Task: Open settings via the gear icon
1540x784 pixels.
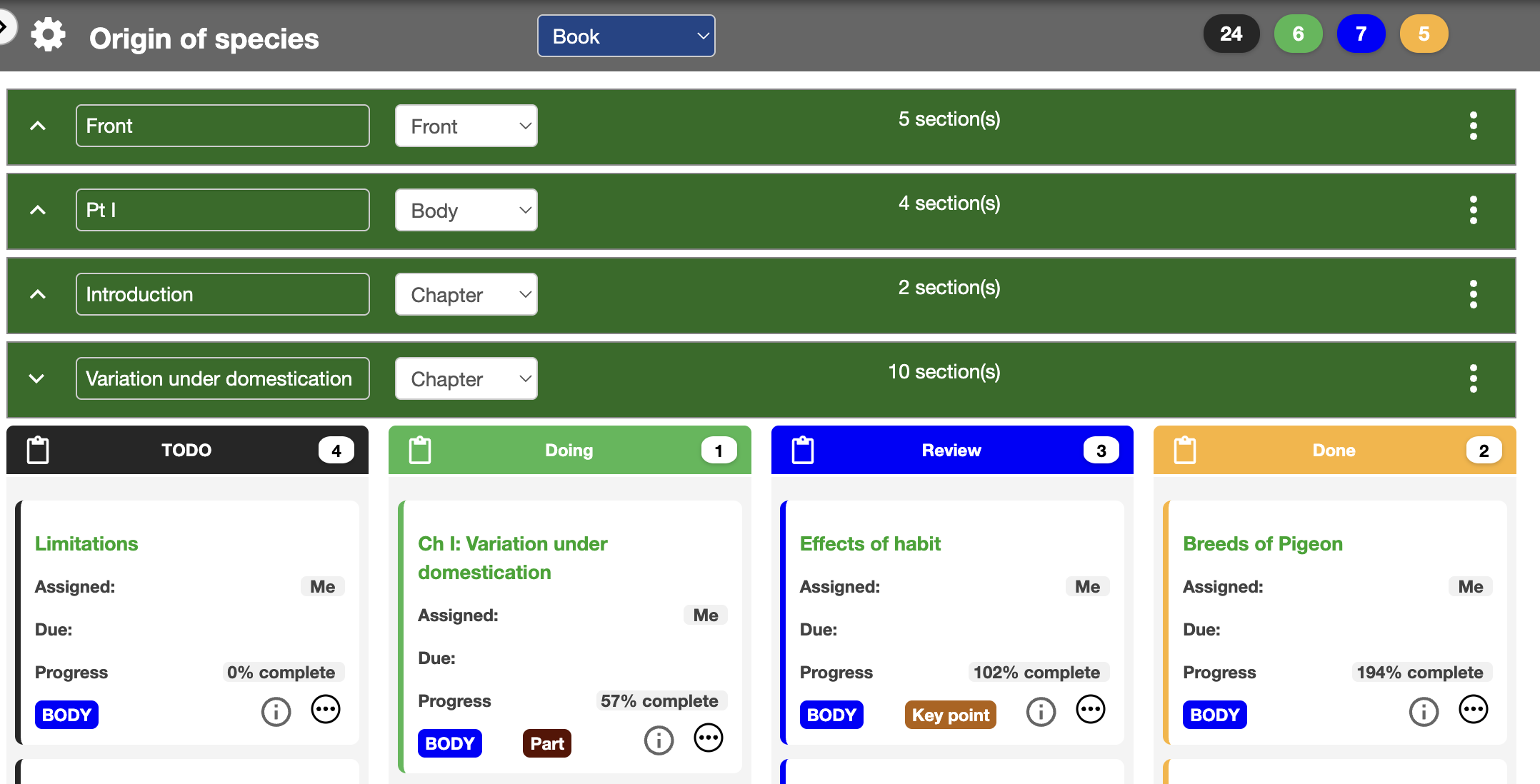Action: 48,36
